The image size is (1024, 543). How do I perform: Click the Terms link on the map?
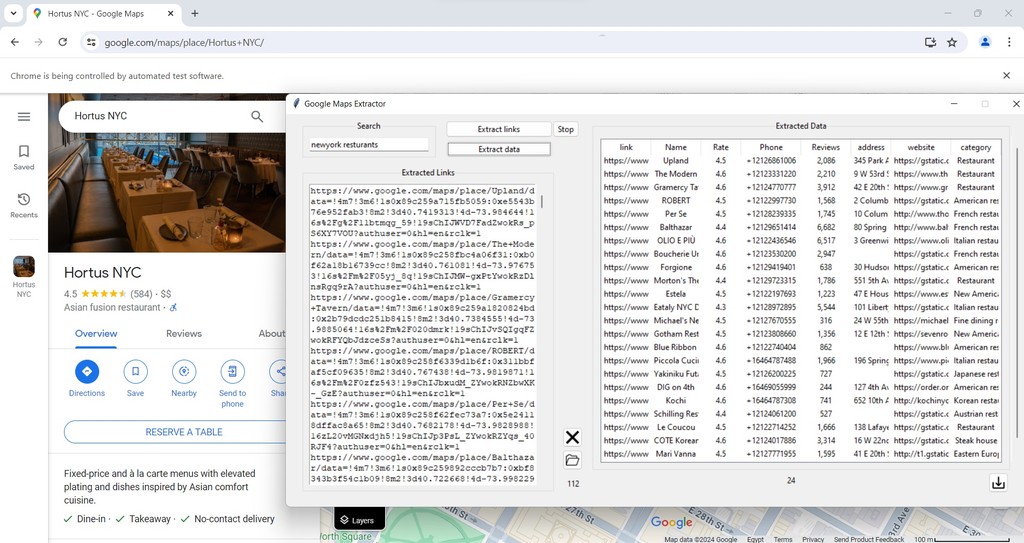pyautogui.click(x=783, y=539)
